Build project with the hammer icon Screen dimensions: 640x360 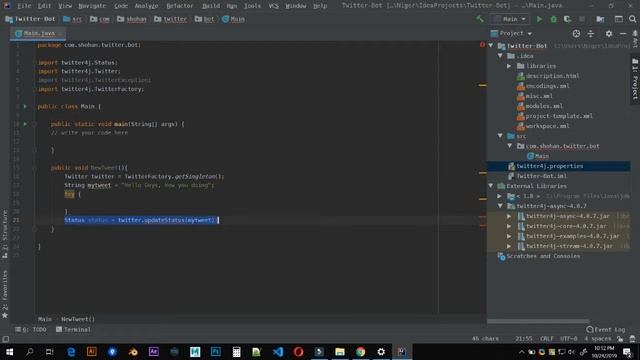(x=480, y=19)
